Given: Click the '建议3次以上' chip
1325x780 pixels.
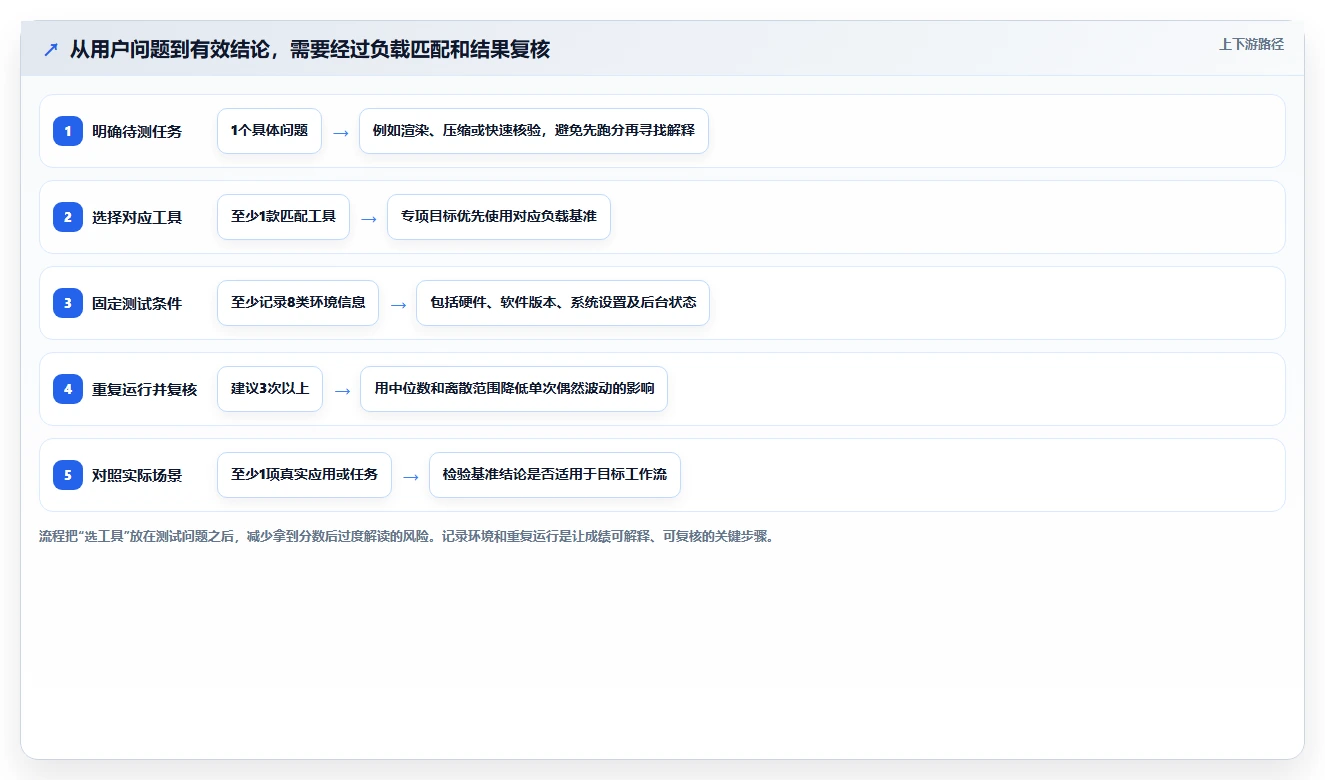Looking at the screenshot, I should point(270,389).
